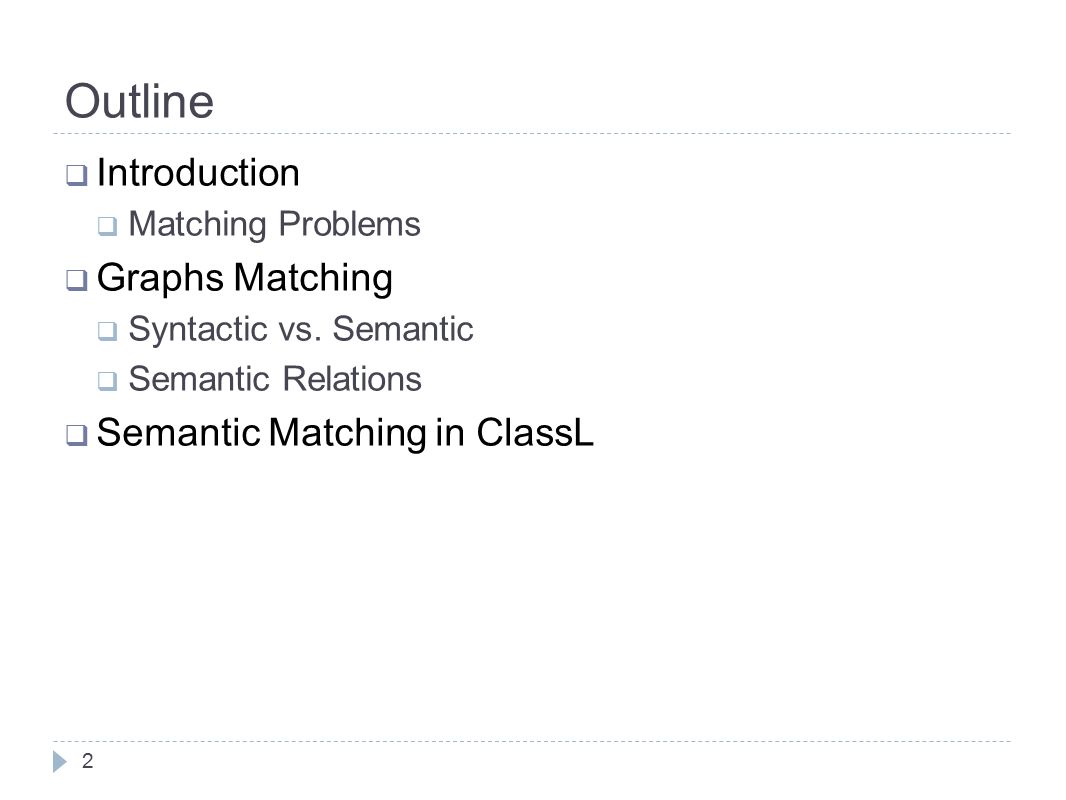
Task: Click the bullet beside Semantic Matching in ClassL
Action: point(77,434)
